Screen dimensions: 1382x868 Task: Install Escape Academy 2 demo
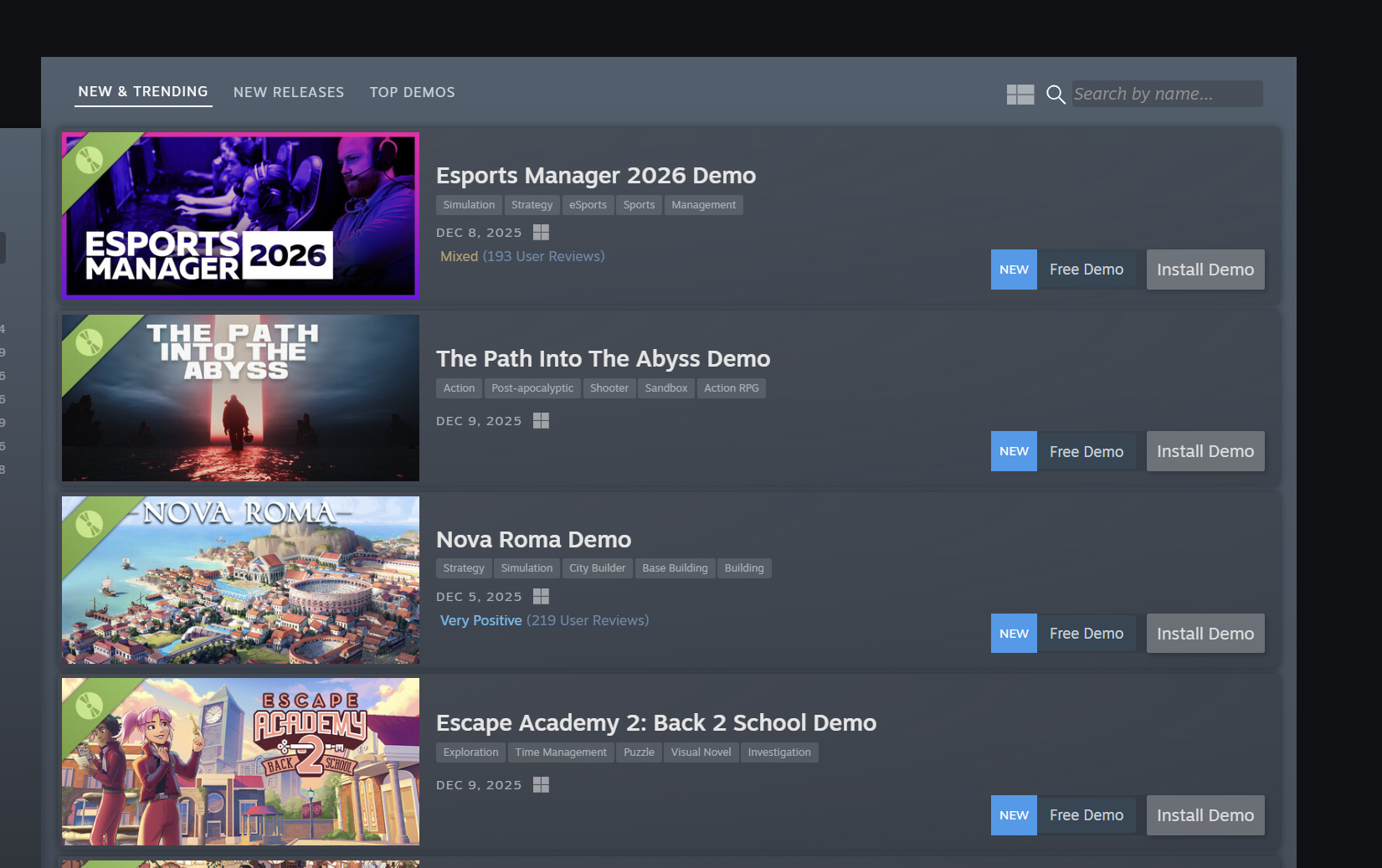[x=1205, y=815]
